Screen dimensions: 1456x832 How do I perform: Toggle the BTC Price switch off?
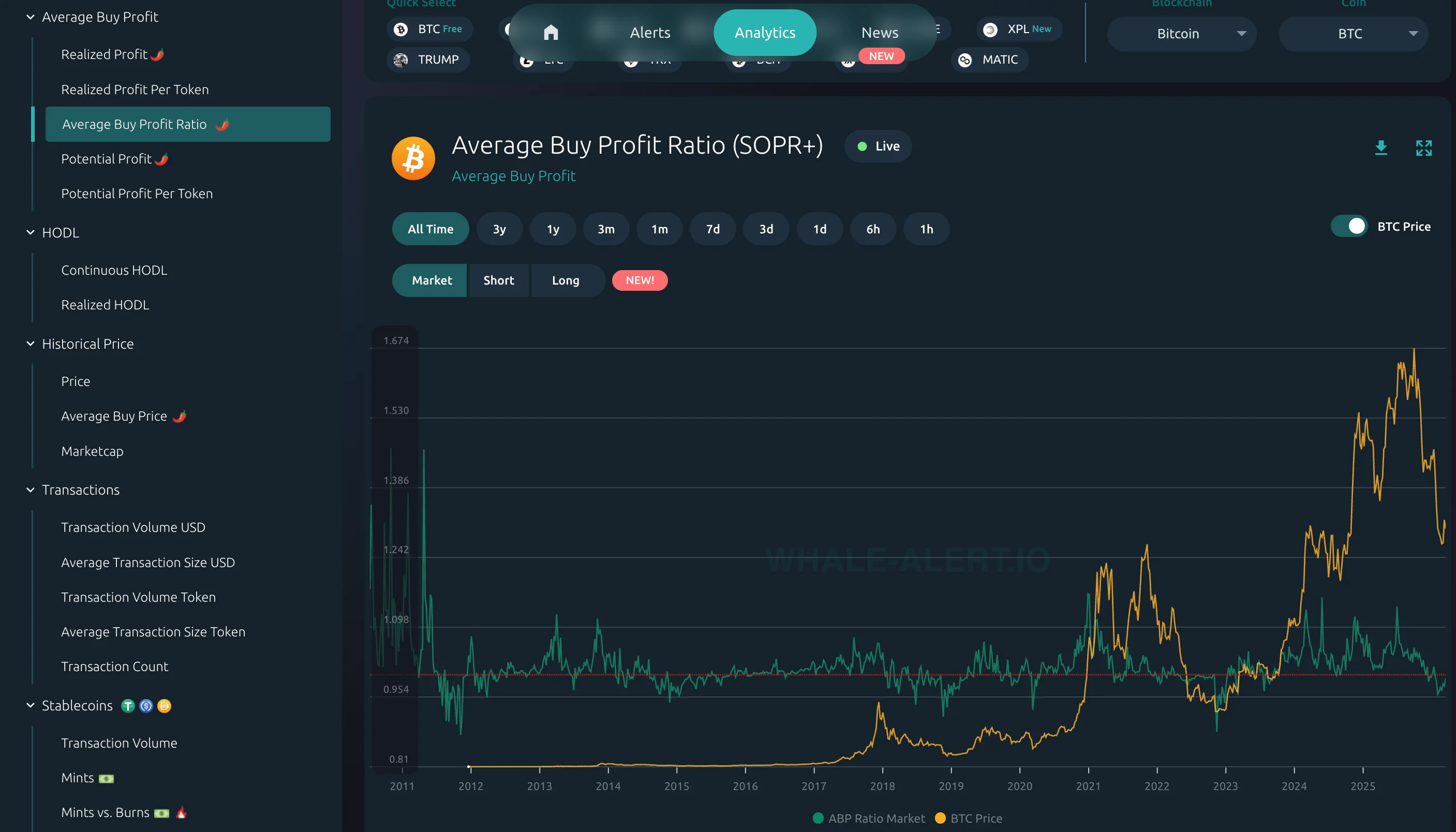(x=1349, y=226)
